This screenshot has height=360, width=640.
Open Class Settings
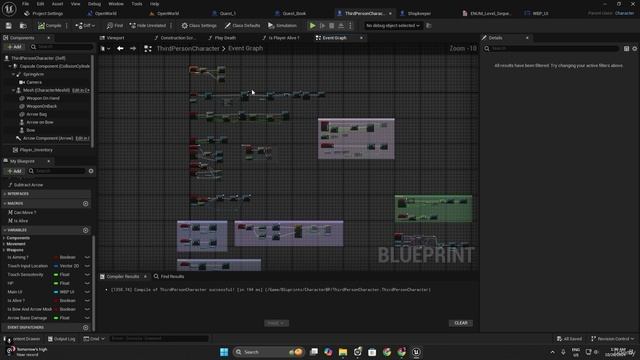click(x=199, y=26)
